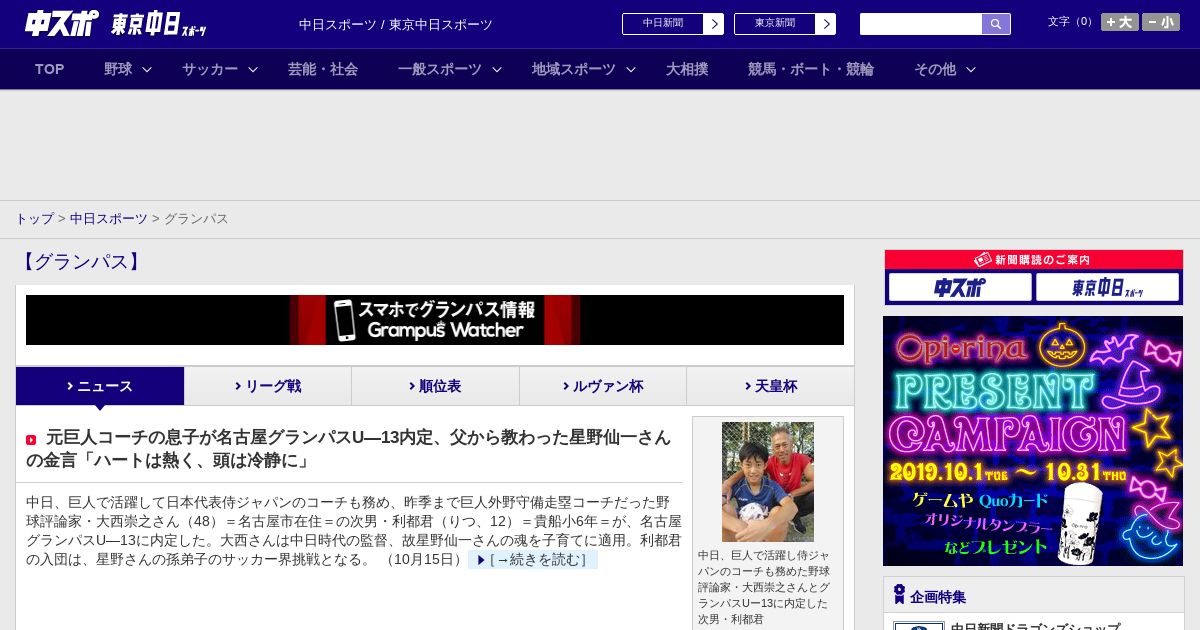Switch to the リーグ戦 tab
Screen dimensions: 1200x630
[x=268, y=386]
